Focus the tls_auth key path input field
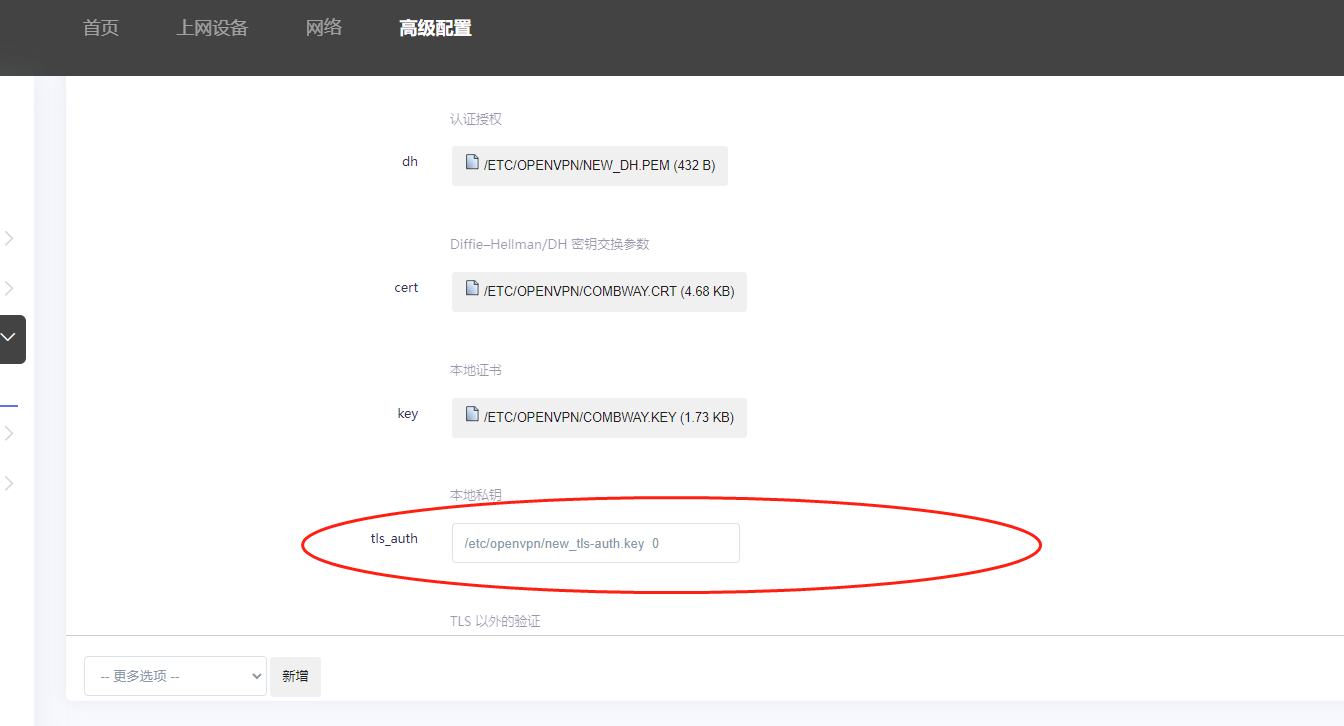This screenshot has width=1344, height=726. point(595,543)
